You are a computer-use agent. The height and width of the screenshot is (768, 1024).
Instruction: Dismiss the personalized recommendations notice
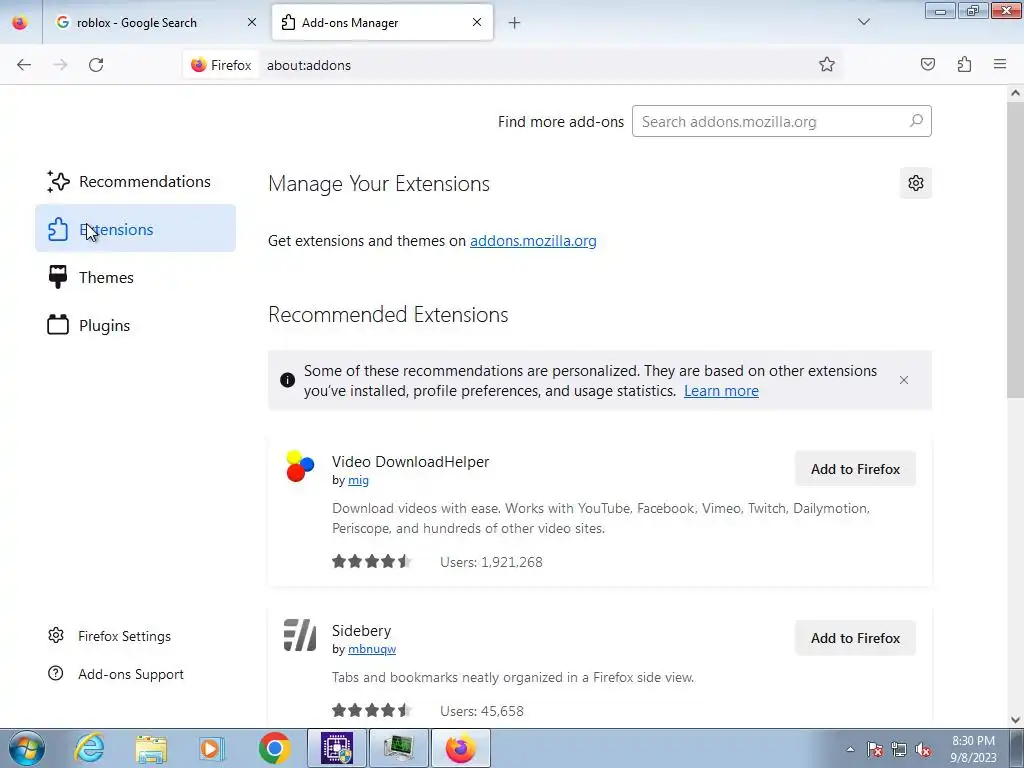[x=904, y=380]
